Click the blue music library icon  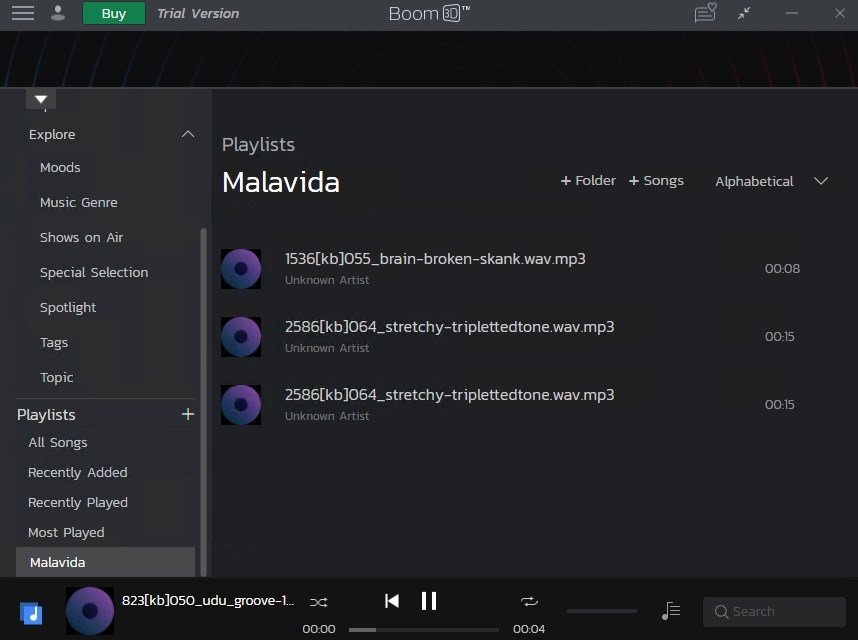31,613
